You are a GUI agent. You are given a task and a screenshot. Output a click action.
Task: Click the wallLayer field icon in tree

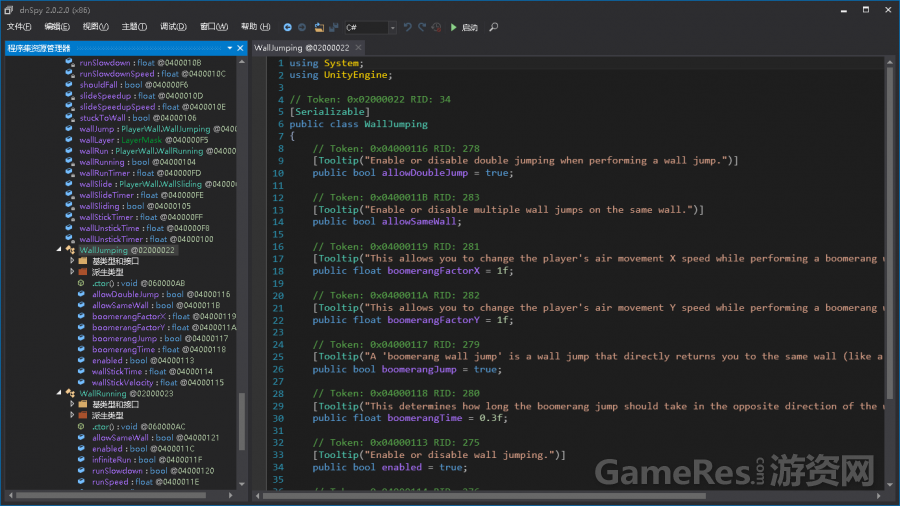click(69, 139)
